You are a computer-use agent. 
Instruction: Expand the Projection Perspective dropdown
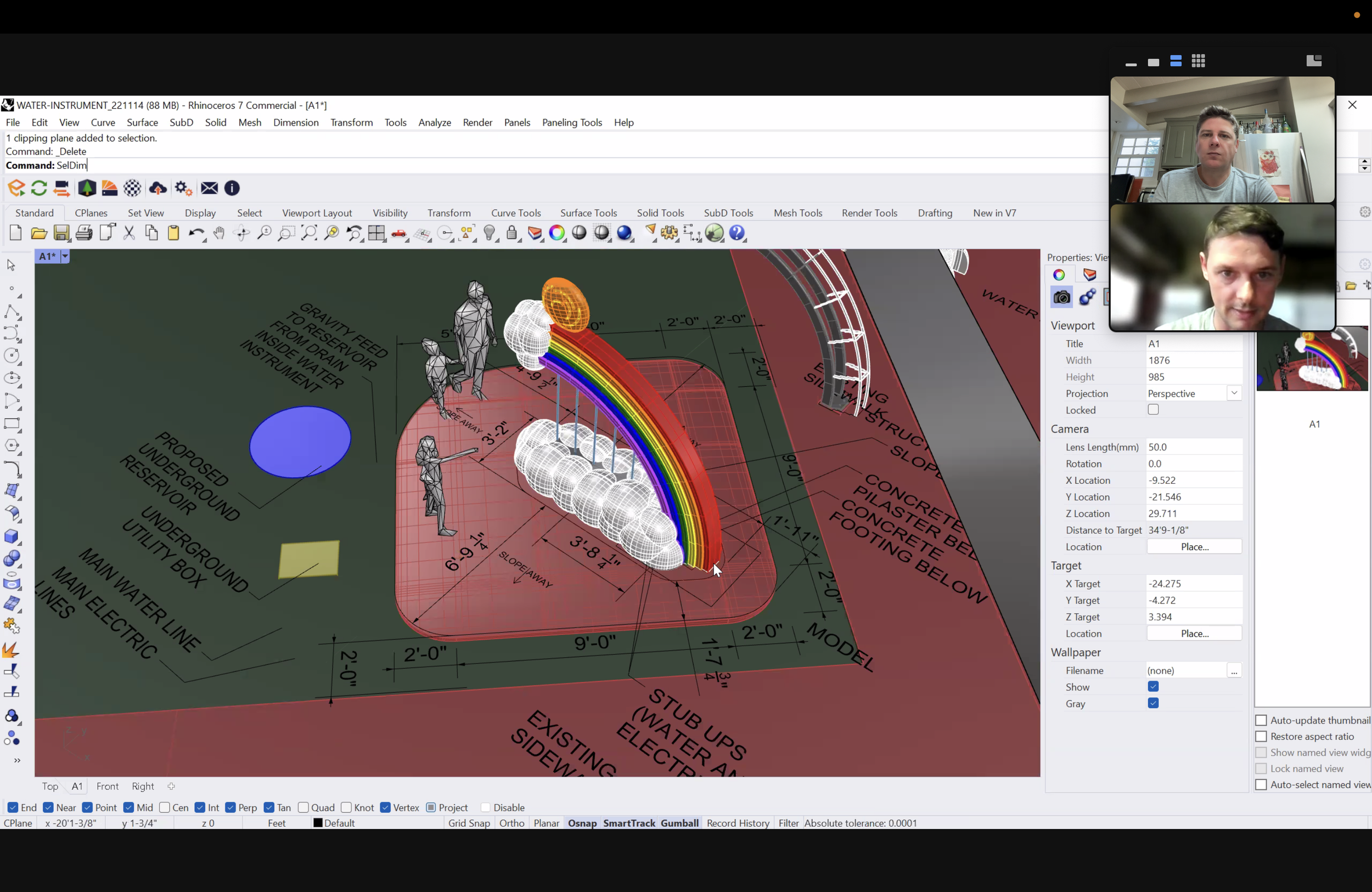pyautogui.click(x=1234, y=393)
